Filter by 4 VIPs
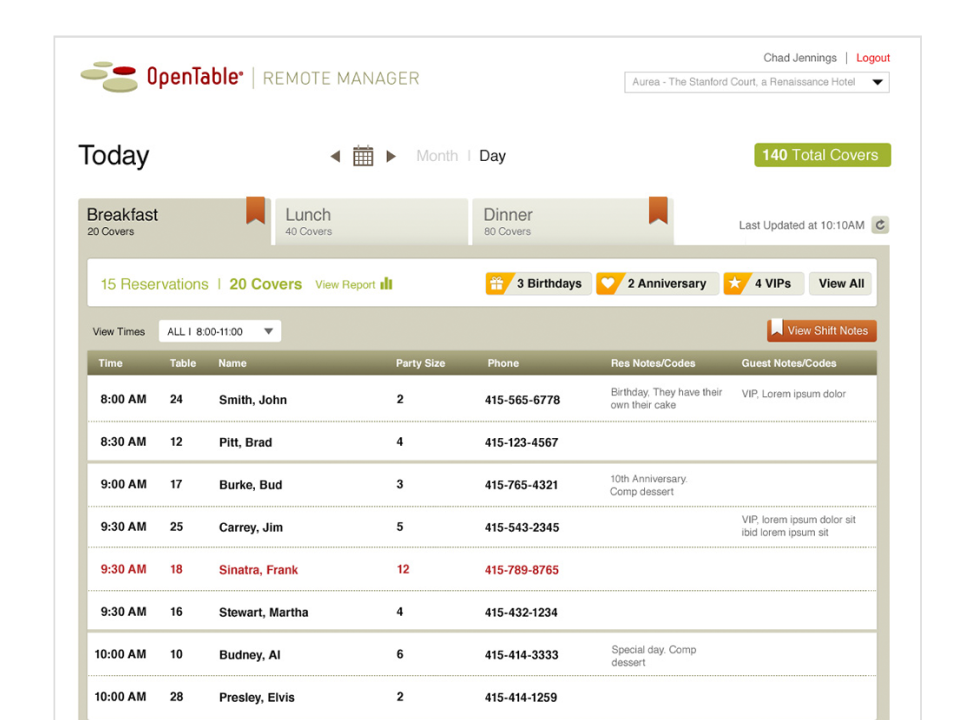Viewport: 970px width, 720px height. coord(762,284)
